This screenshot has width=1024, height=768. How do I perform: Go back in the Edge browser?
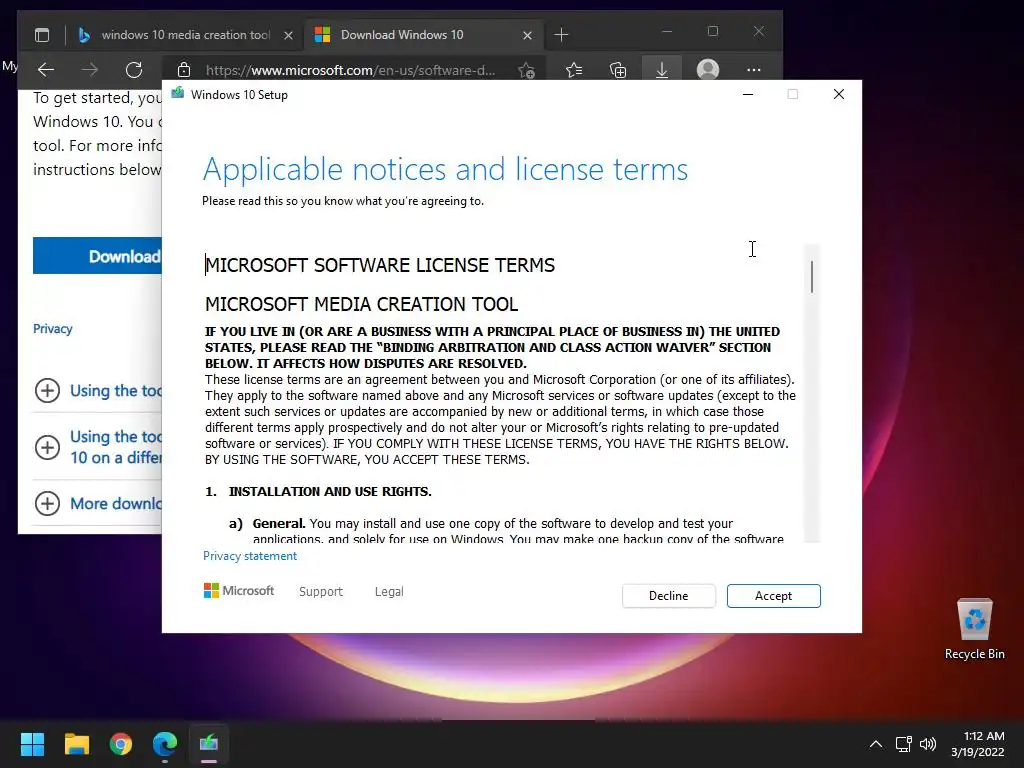click(46, 69)
